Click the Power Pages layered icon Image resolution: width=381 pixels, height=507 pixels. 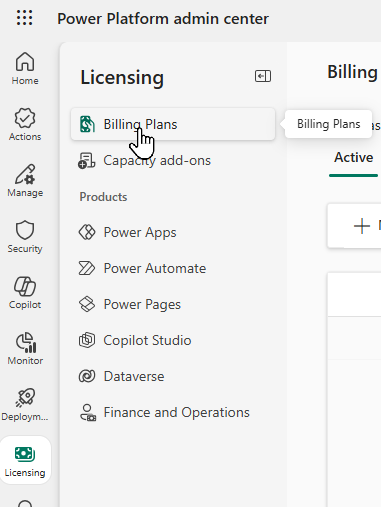[87, 304]
